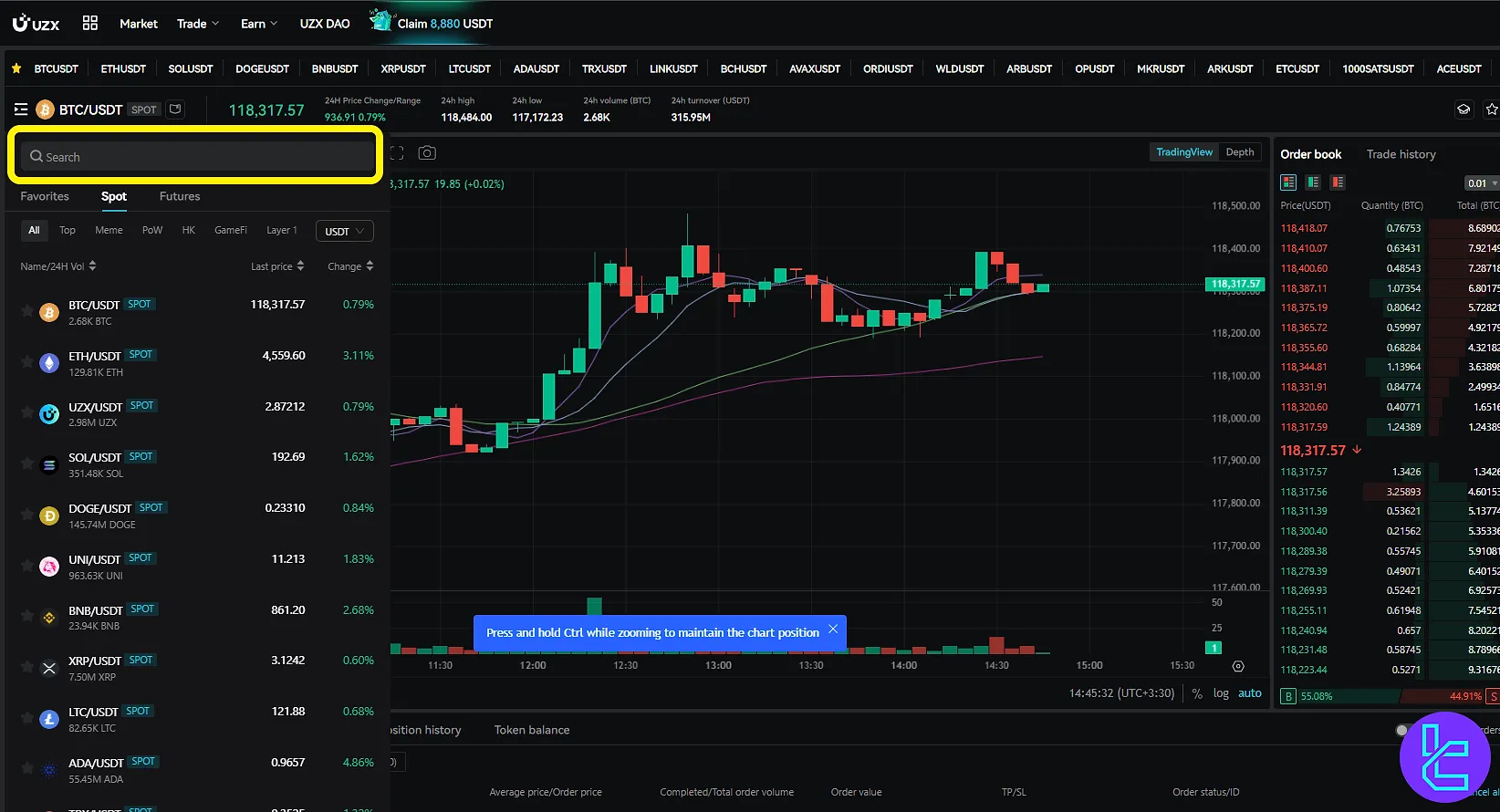
Task: Click the Uniswap coin icon in list
Action: tap(49, 567)
